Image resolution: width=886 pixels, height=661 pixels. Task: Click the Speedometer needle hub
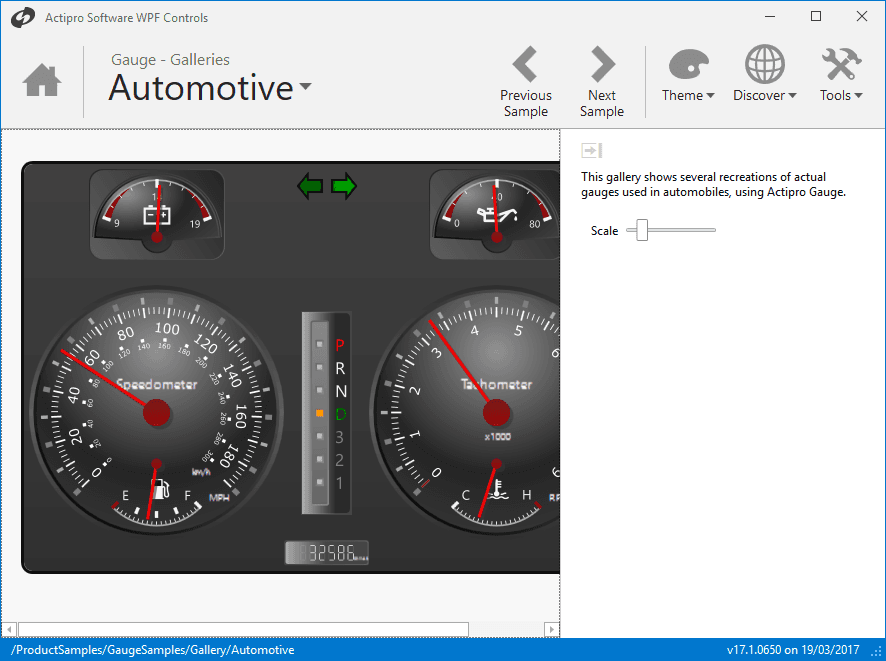(x=157, y=412)
